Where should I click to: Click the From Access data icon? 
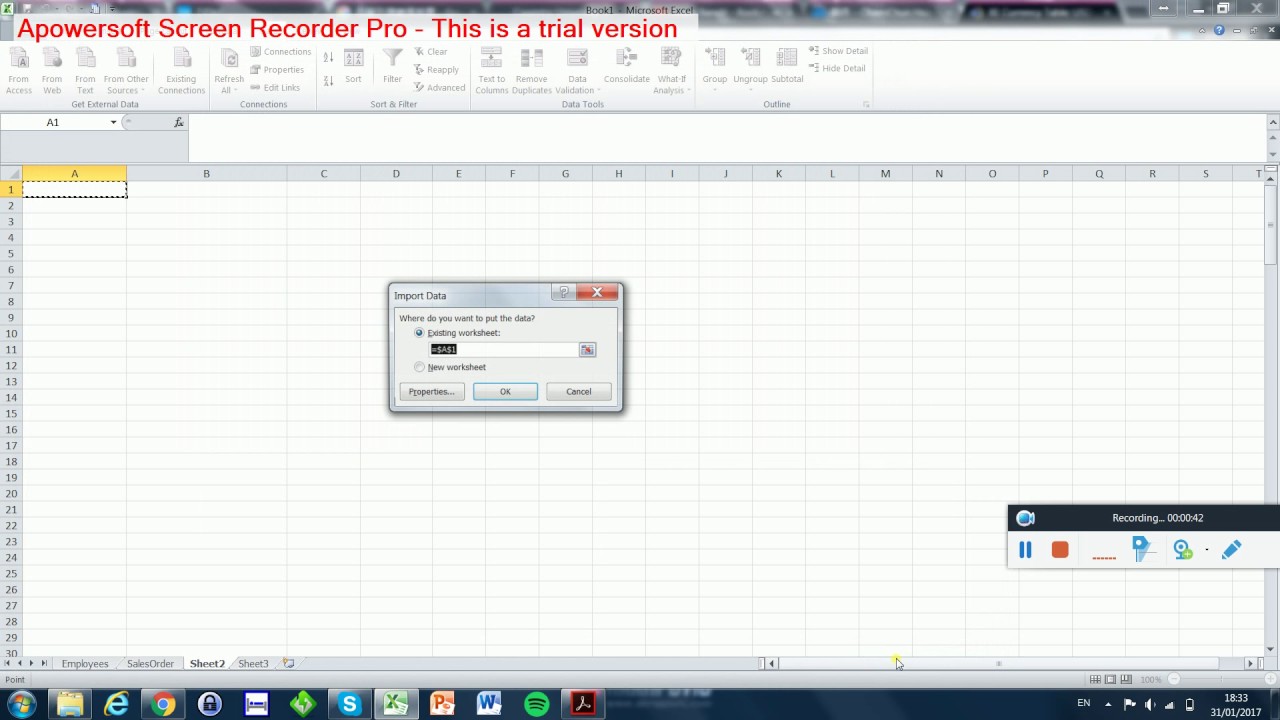pos(18,70)
